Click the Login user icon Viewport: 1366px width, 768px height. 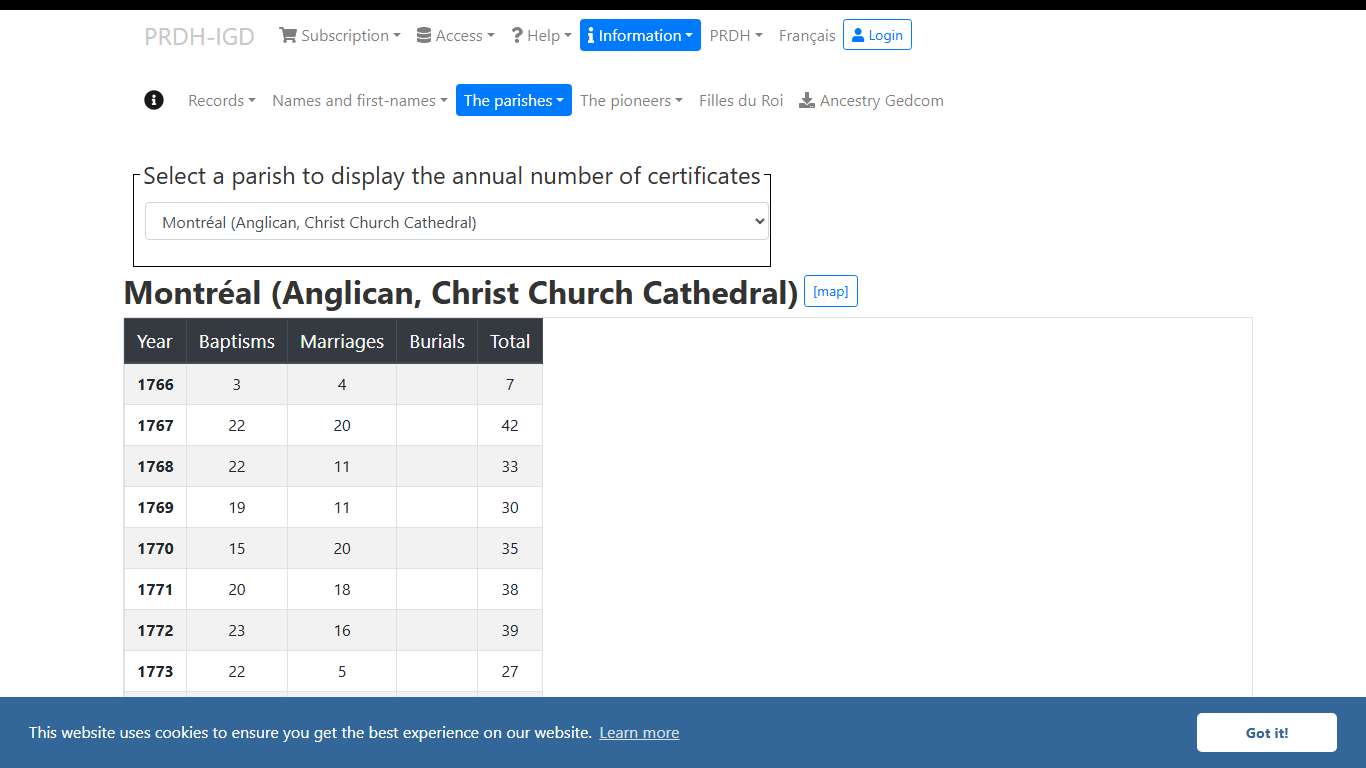pos(860,34)
